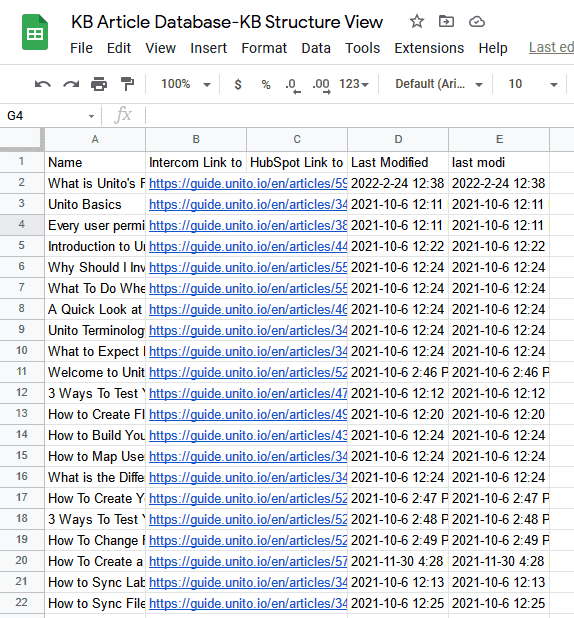Check the cloud document status icon
Viewport: 574px width, 618px height.
click(477, 21)
